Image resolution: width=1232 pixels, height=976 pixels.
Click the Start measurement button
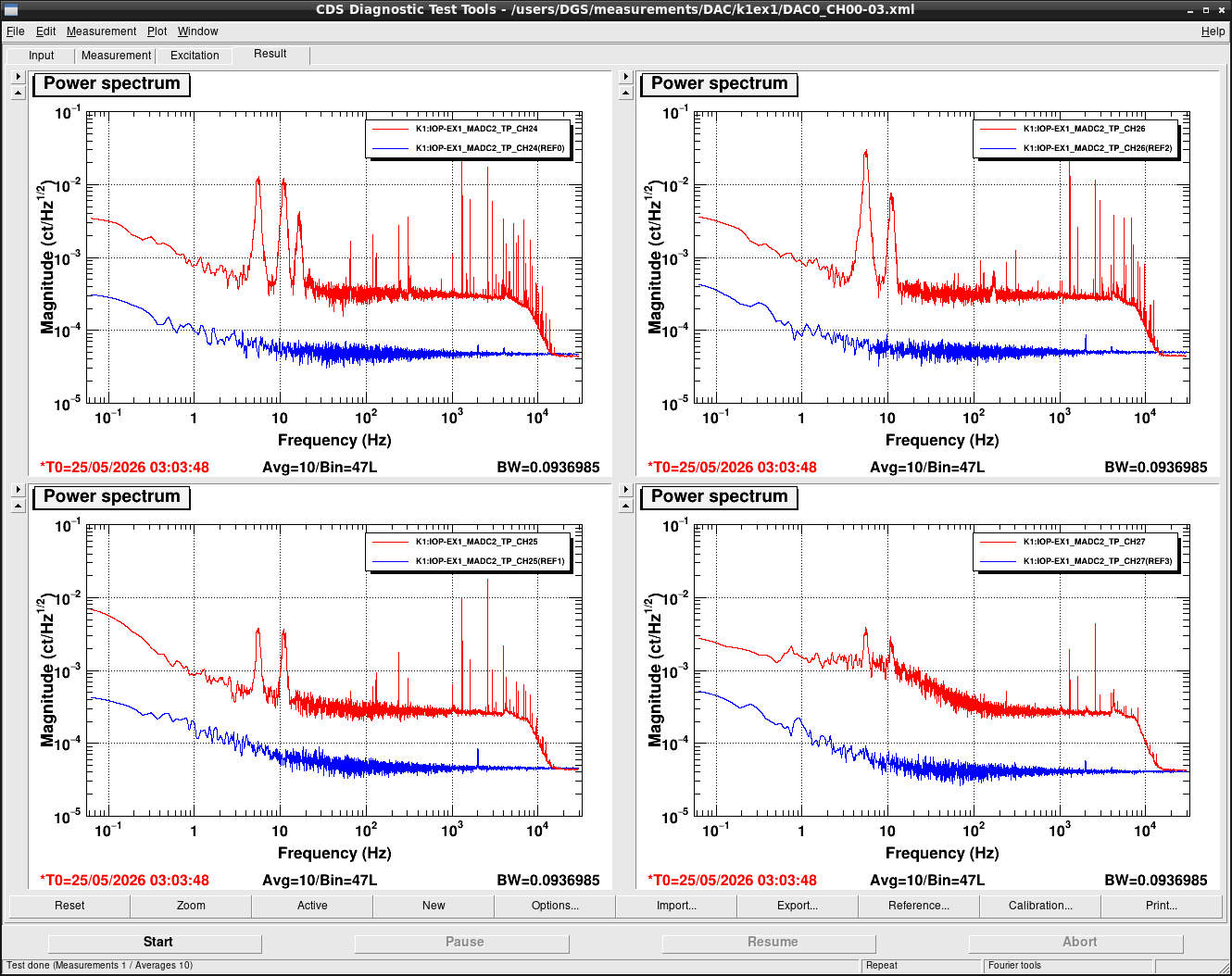pos(156,942)
